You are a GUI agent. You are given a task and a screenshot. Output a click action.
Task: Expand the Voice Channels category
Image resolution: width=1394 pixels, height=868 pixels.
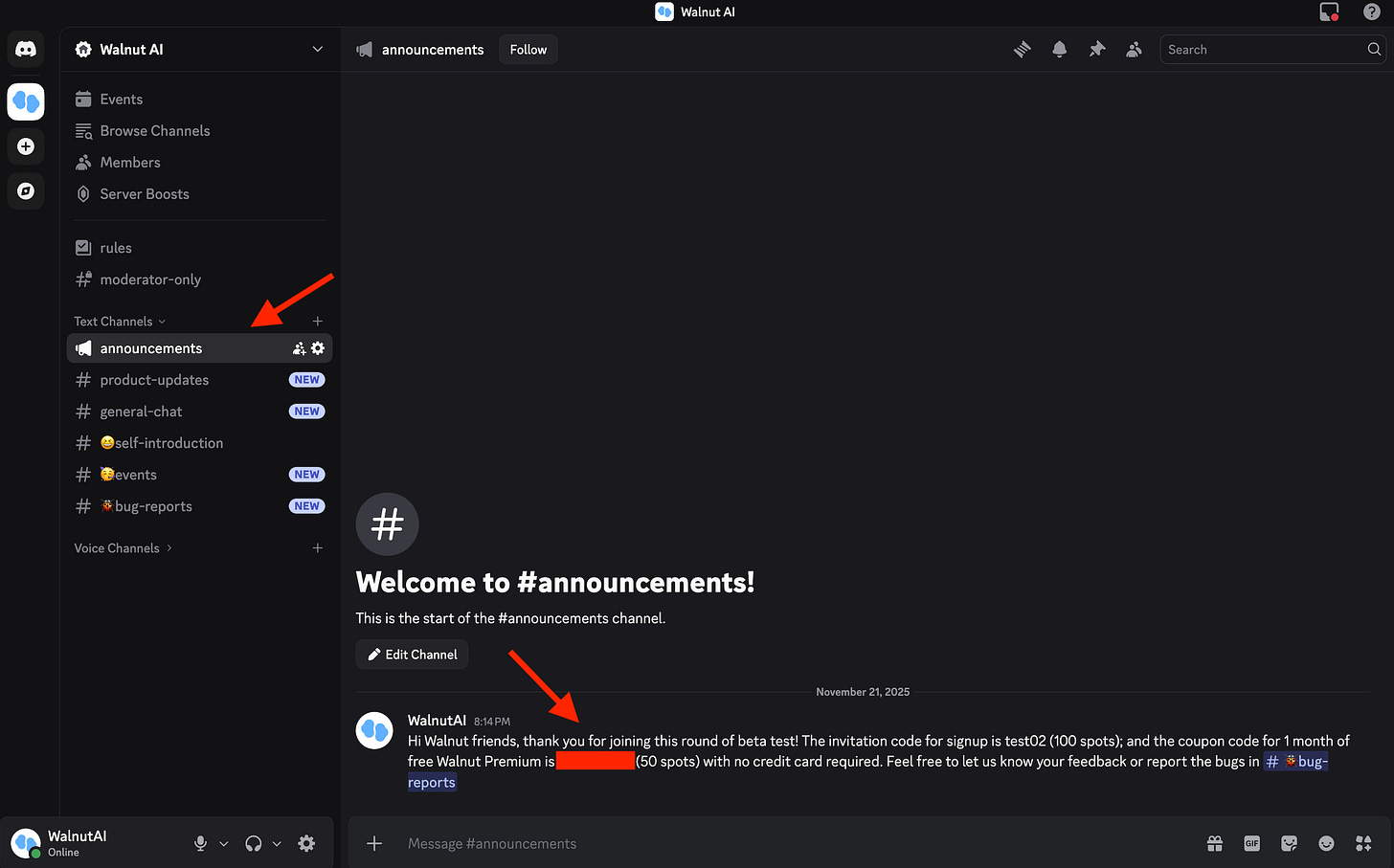coord(123,548)
